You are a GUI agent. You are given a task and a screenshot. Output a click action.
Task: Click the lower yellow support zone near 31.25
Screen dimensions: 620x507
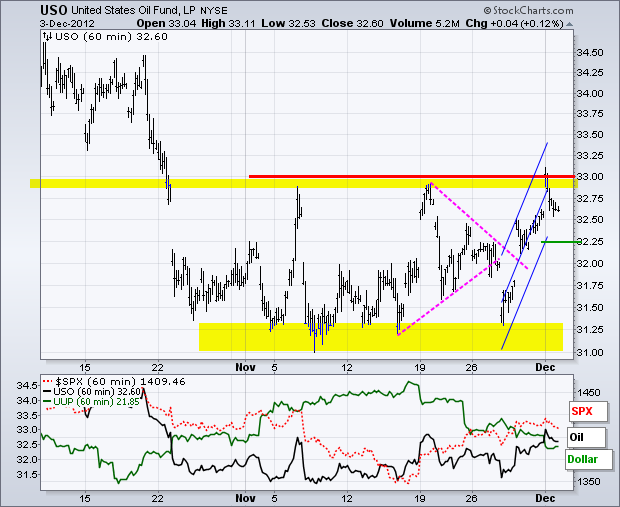click(x=381, y=337)
